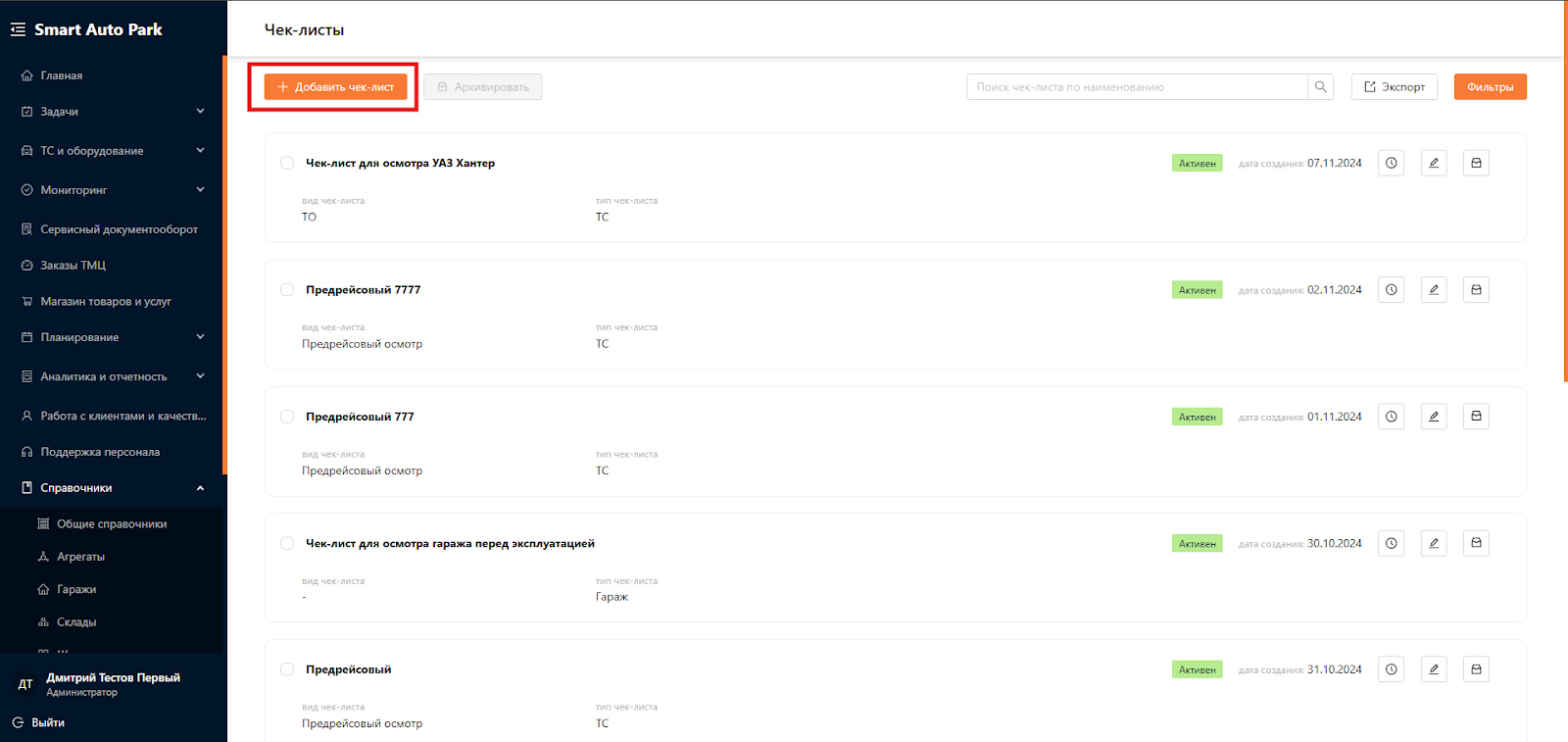The image size is (1568, 742).
Task: Click the orange page scrollbar on the right
Action: 1565,191
